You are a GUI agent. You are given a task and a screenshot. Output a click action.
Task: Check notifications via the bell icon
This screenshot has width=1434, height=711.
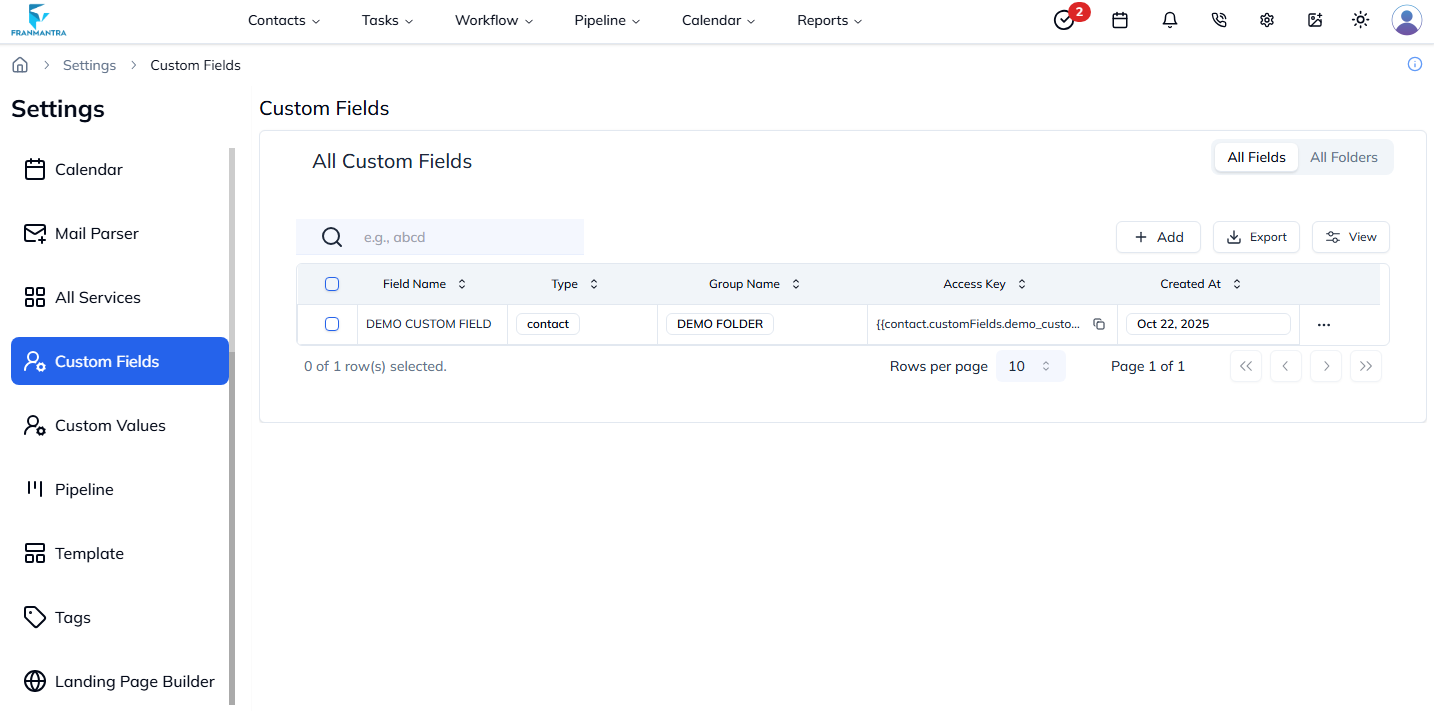[1169, 20]
